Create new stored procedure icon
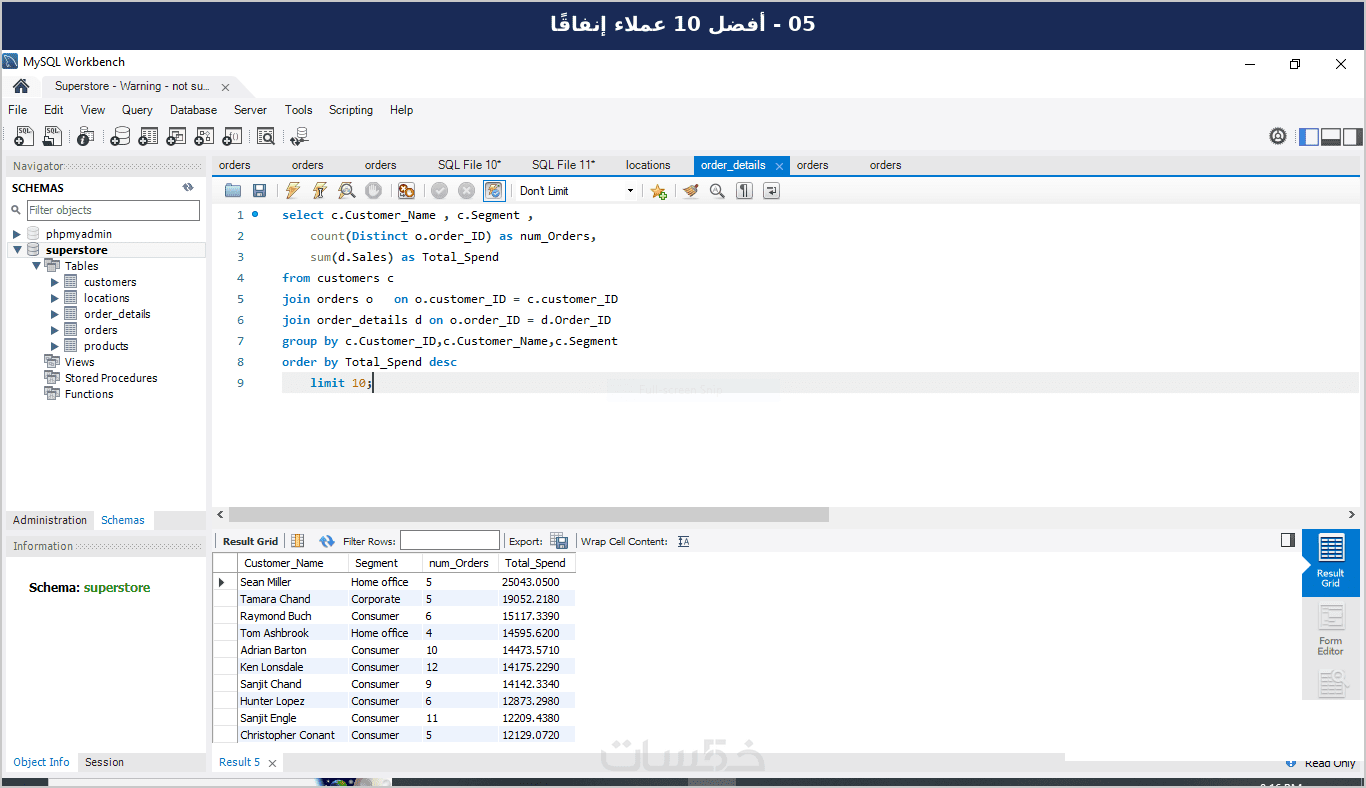 pyautogui.click(x=204, y=136)
